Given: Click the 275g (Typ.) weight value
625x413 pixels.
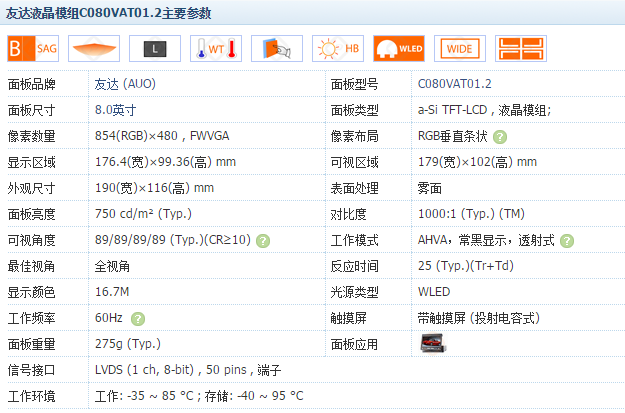Looking at the screenshot, I should pos(128,344).
